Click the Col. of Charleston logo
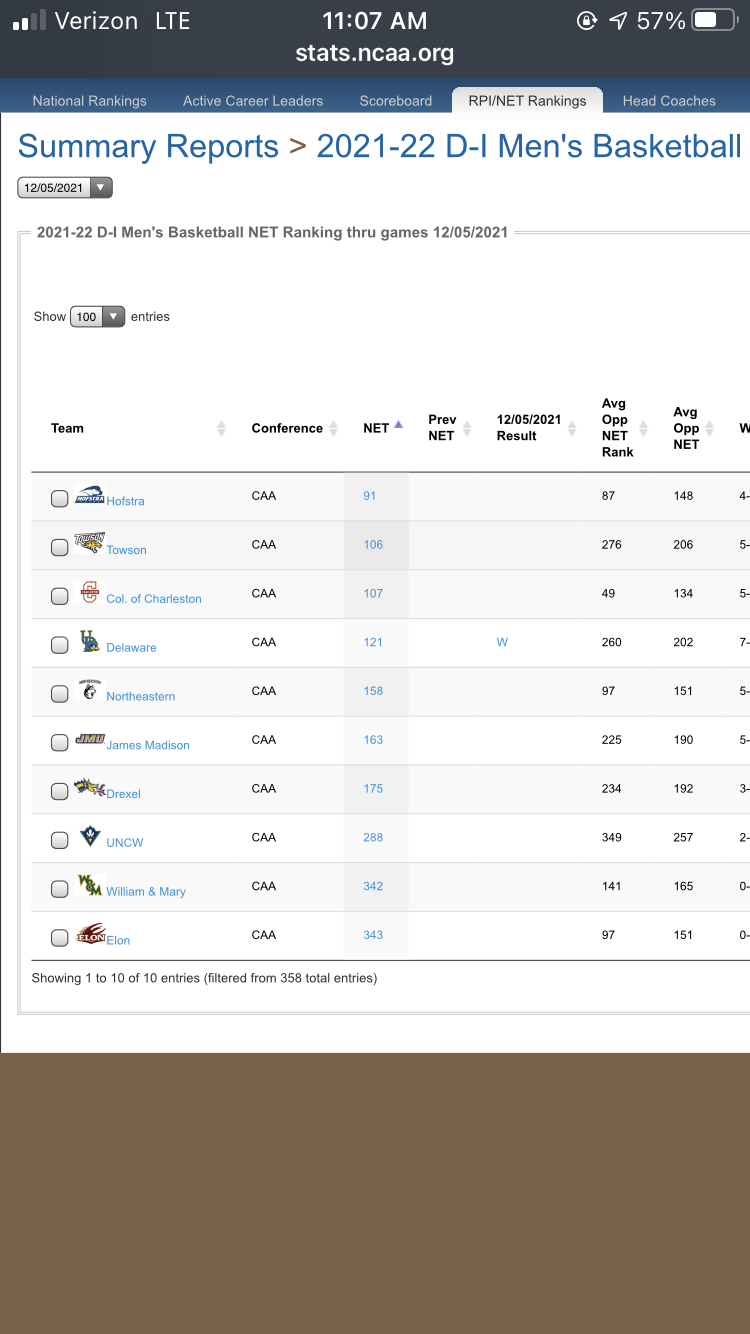The image size is (750, 1334). pyautogui.click(x=90, y=591)
